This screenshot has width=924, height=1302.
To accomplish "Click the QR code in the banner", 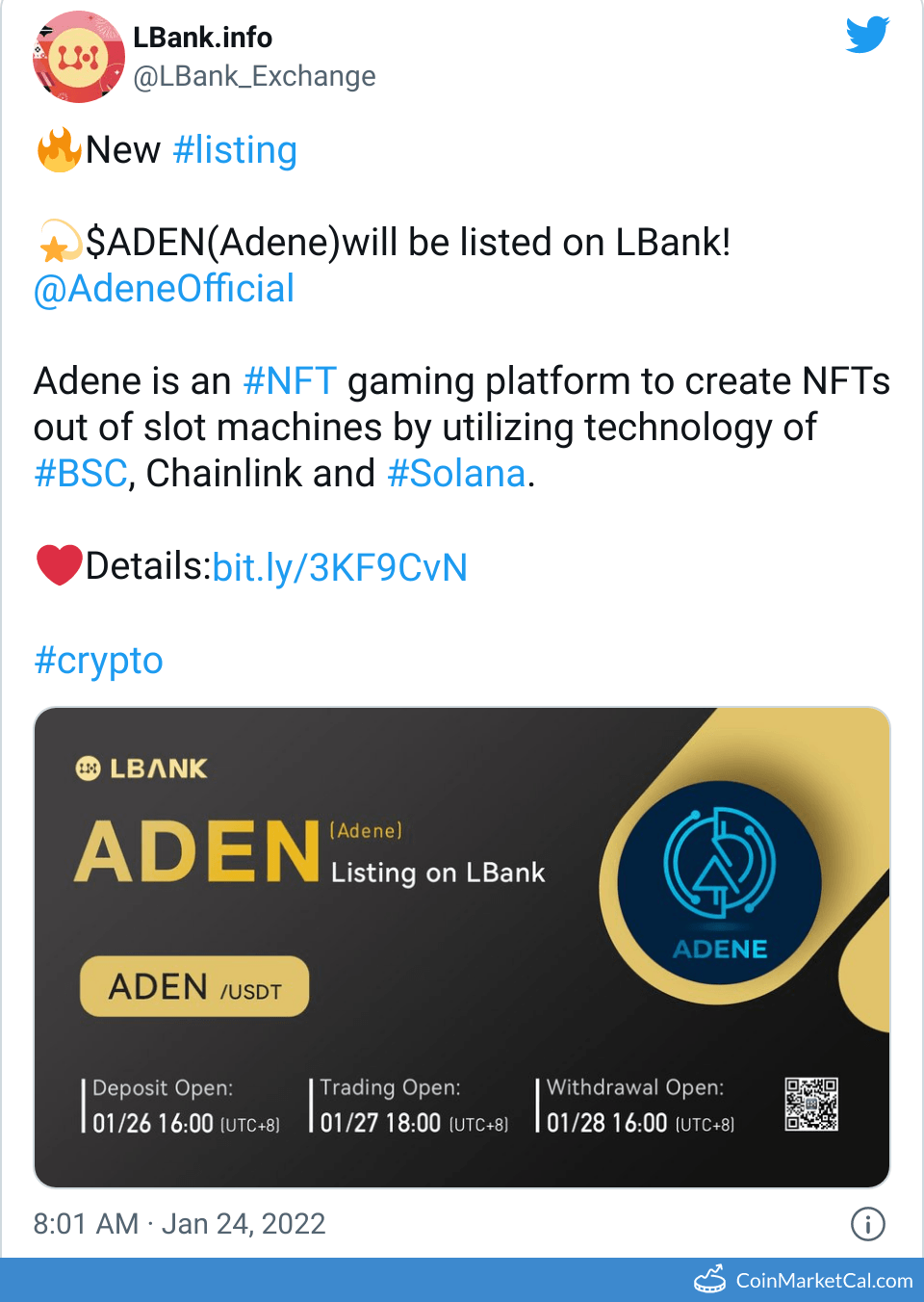I will point(810,1104).
